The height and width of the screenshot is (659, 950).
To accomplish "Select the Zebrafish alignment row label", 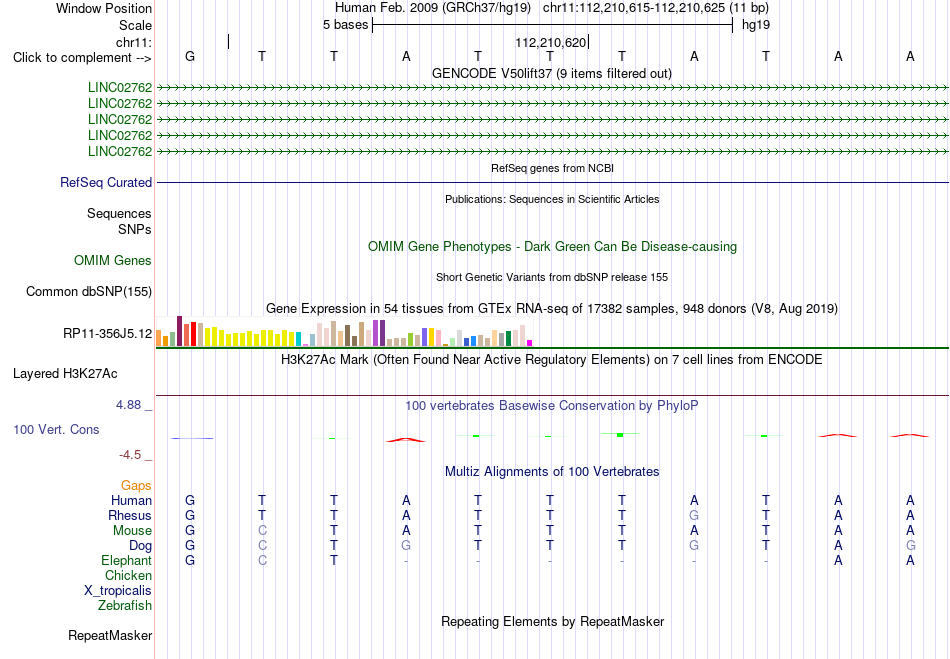I will tap(125, 606).
